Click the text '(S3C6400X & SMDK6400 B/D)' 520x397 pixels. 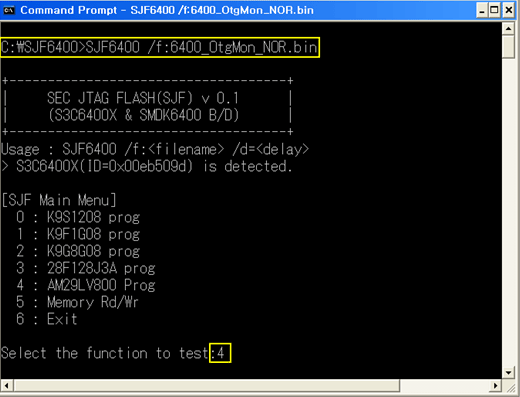coord(144,115)
